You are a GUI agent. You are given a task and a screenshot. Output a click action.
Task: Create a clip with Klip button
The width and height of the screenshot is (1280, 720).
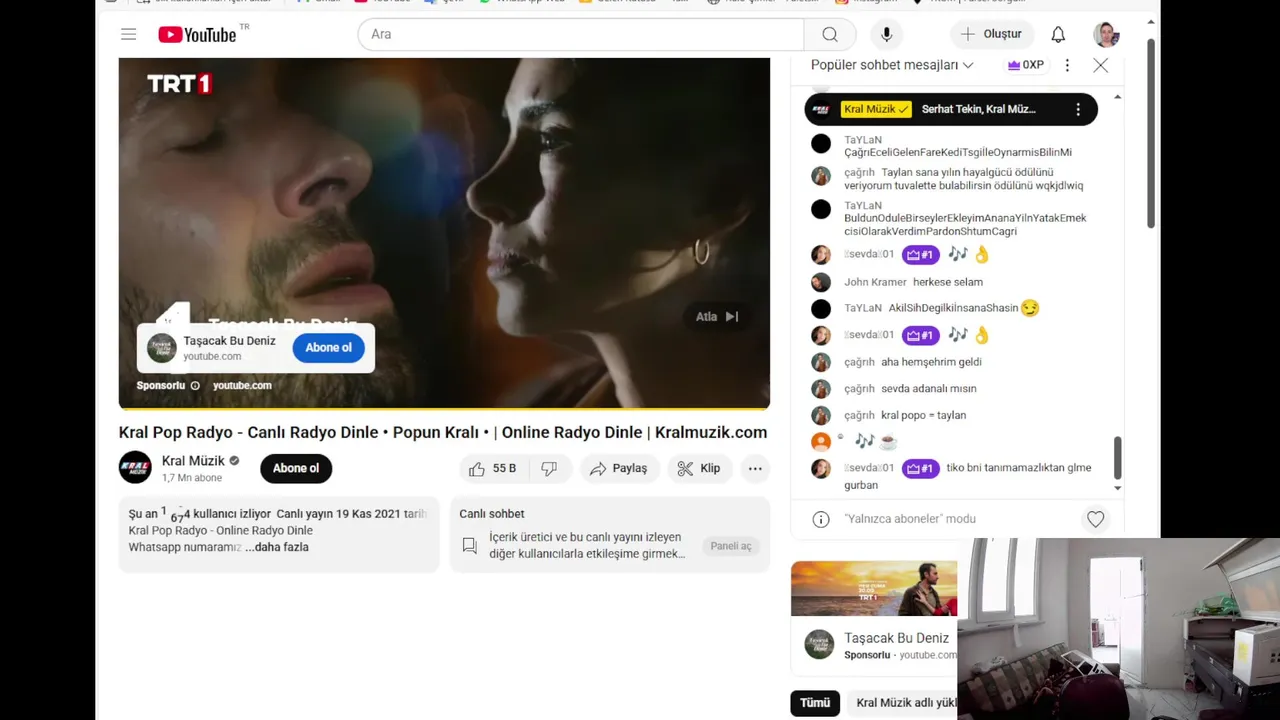(x=699, y=468)
